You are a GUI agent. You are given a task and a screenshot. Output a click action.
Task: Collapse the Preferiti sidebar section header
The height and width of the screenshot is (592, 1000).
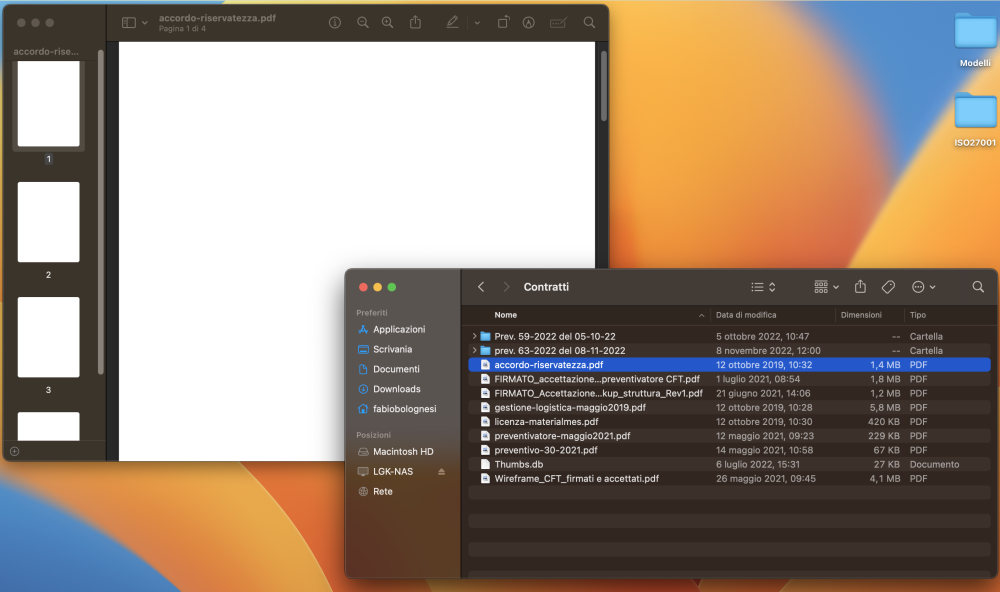click(x=372, y=313)
